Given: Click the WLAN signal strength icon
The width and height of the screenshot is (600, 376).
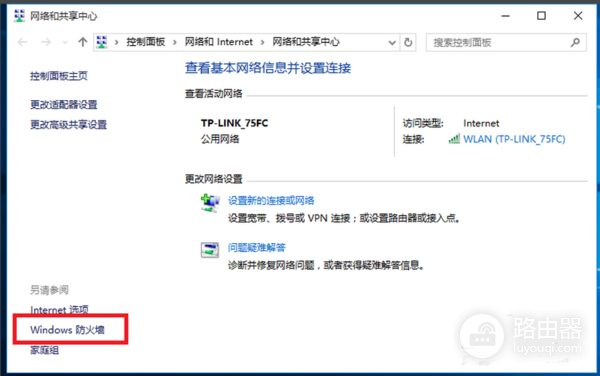Looking at the screenshot, I should [x=454, y=139].
